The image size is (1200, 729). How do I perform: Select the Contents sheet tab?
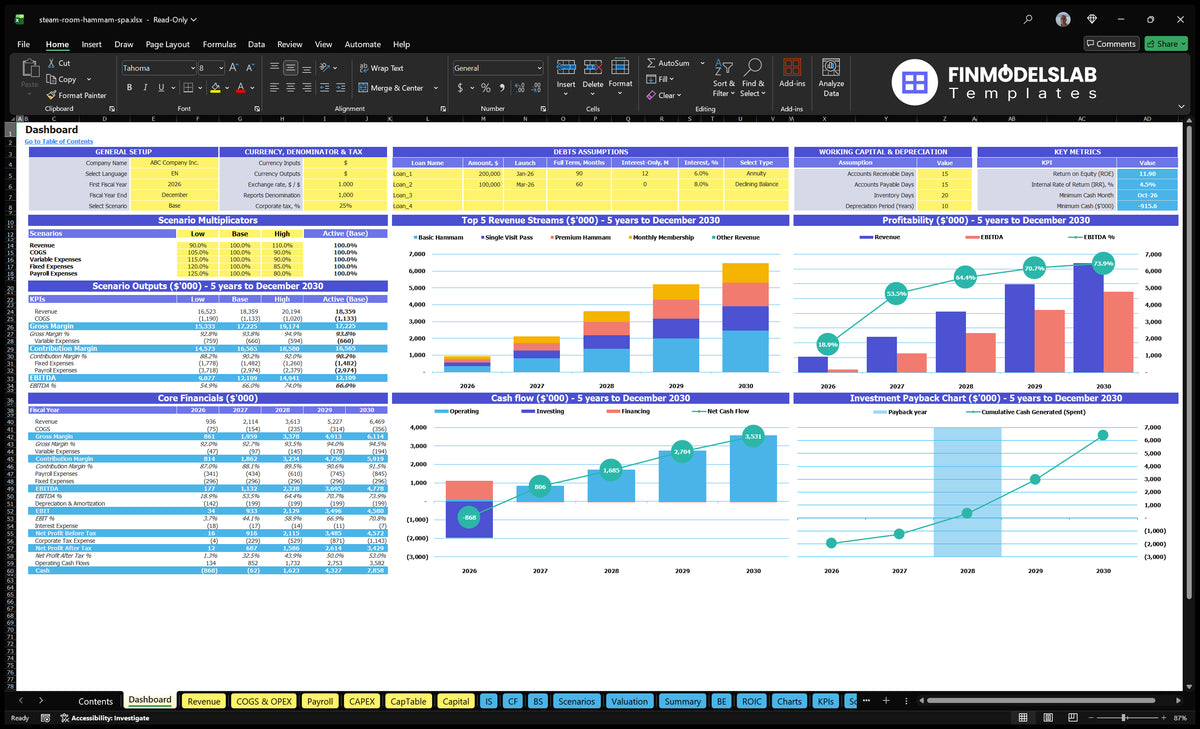tap(96, 701)
